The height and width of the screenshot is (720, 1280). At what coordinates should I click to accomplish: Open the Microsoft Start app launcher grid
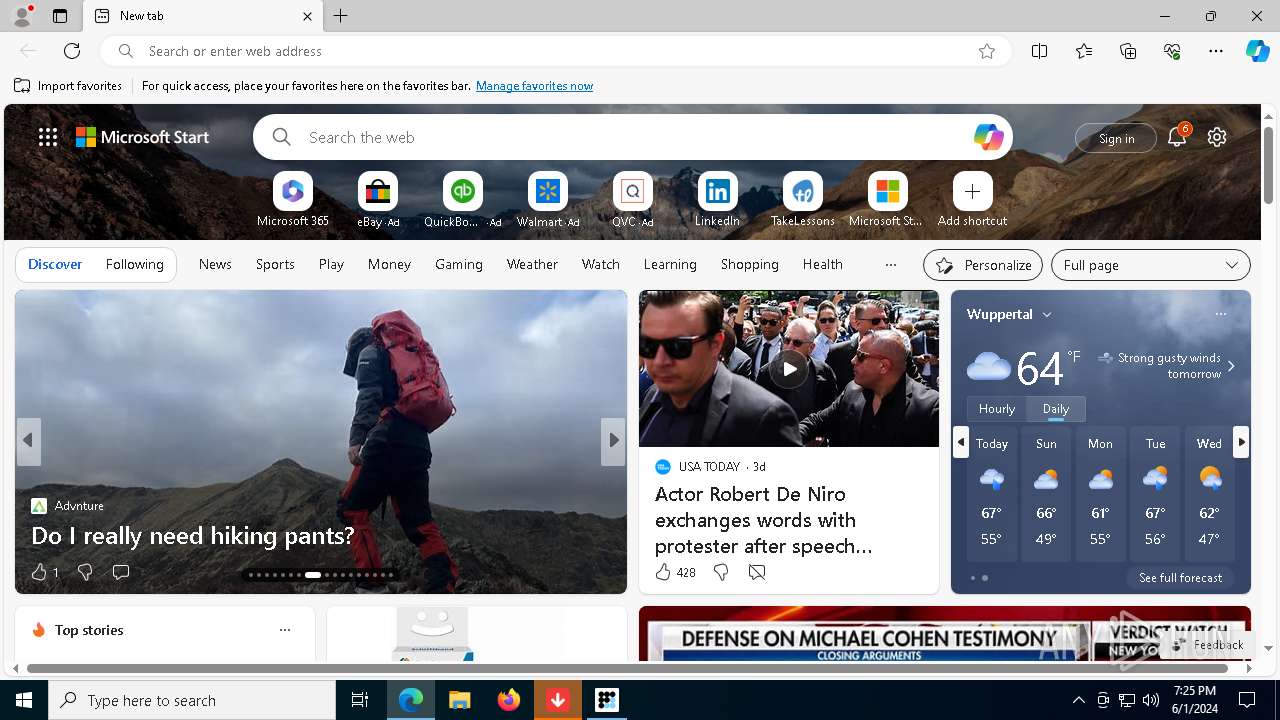47,137
